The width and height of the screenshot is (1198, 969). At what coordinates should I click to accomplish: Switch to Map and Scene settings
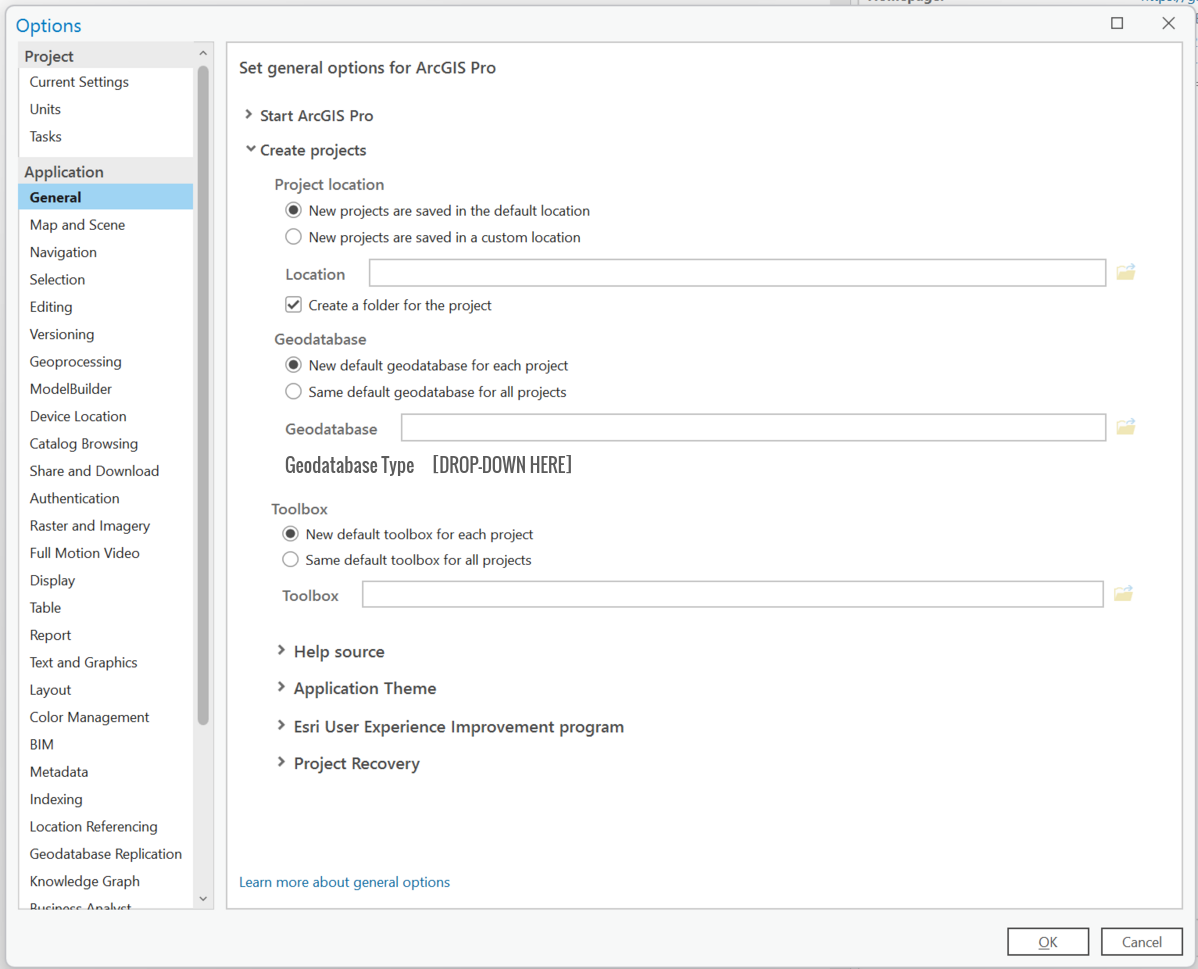(x=77, y=224)
